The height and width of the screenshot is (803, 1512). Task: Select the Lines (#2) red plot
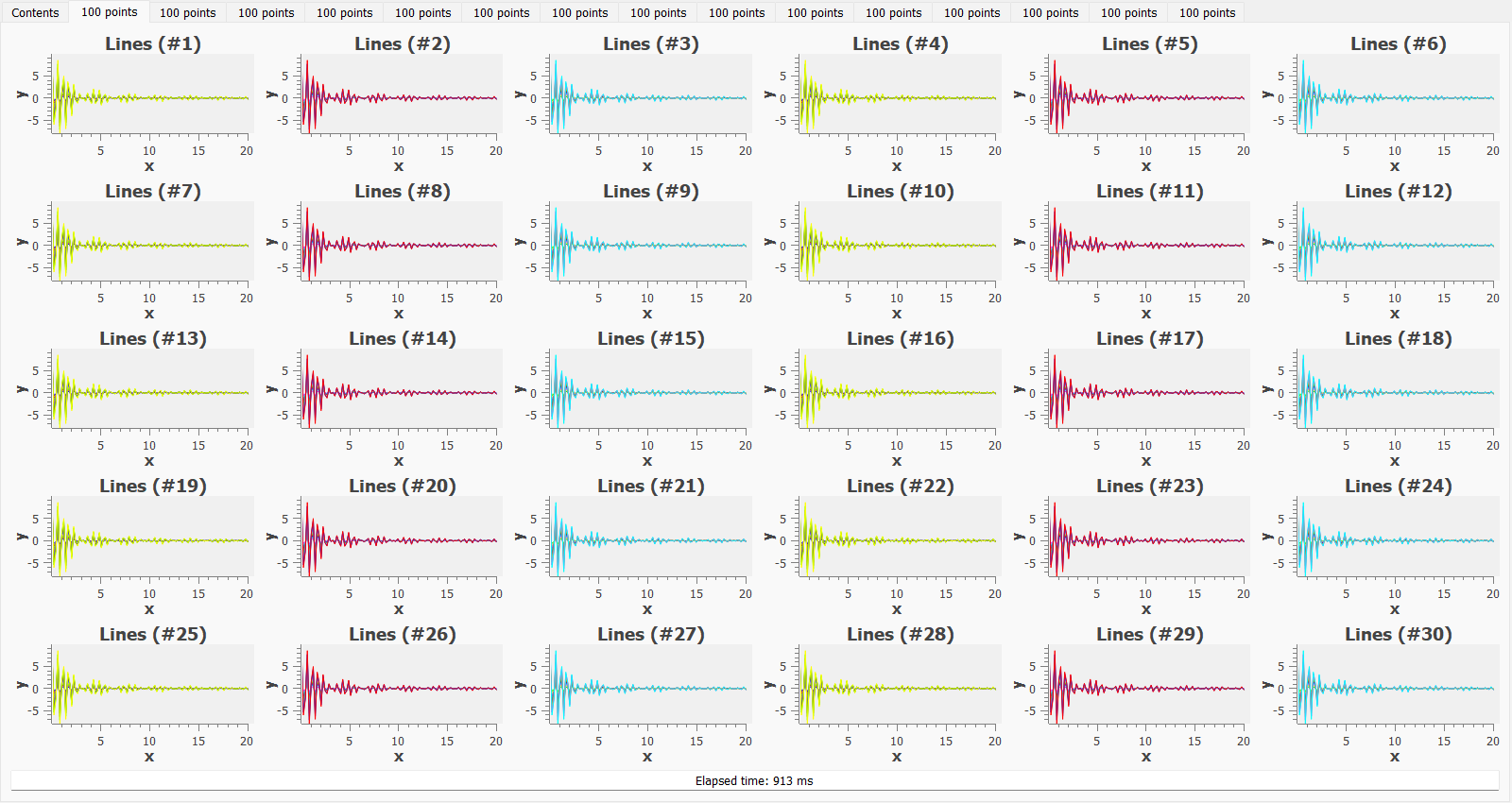tap(401, 94)
